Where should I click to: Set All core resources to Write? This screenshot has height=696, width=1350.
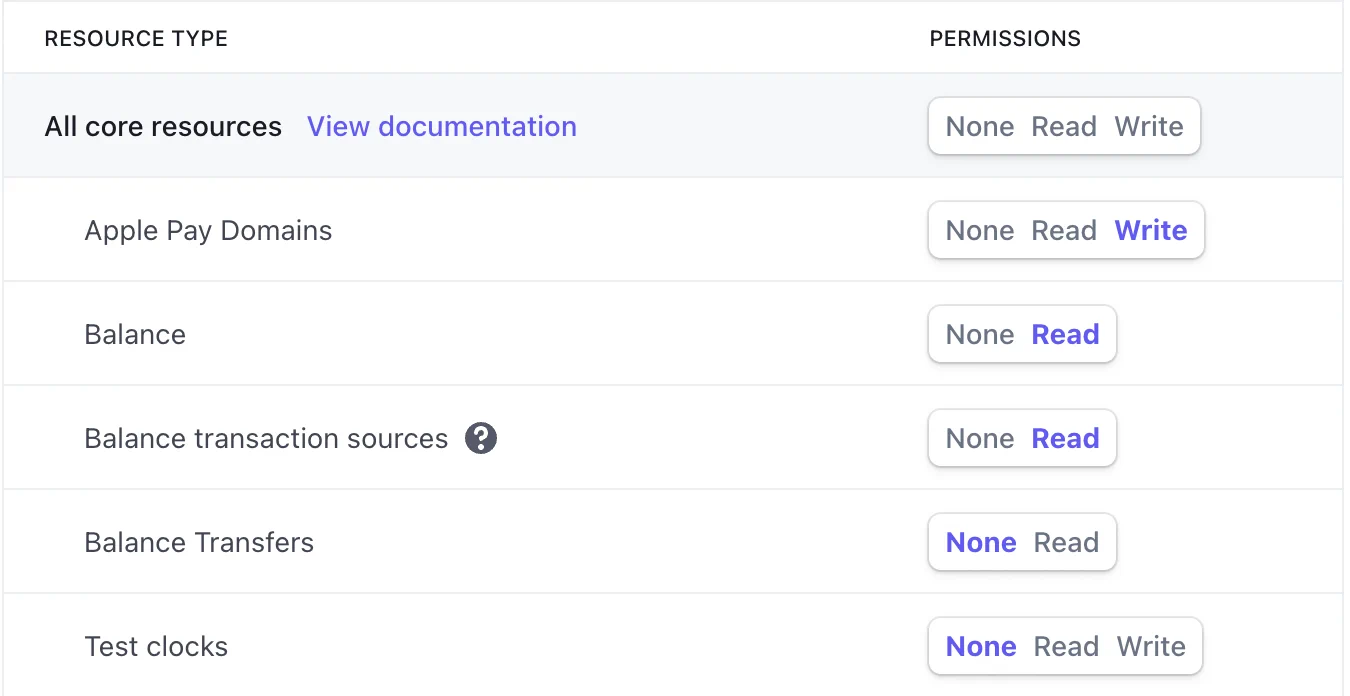pyautogui.click(x=1149, y=127)
